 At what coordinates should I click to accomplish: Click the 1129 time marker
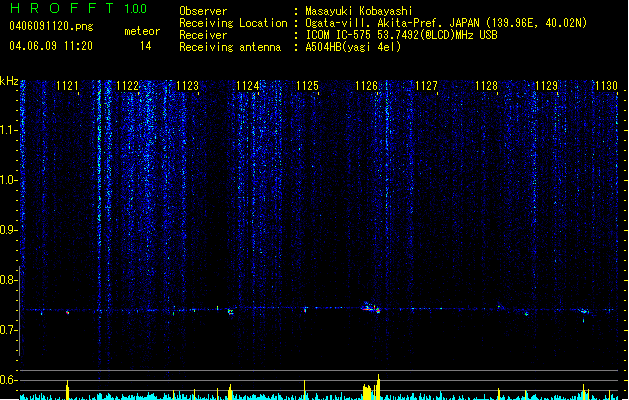546,86
